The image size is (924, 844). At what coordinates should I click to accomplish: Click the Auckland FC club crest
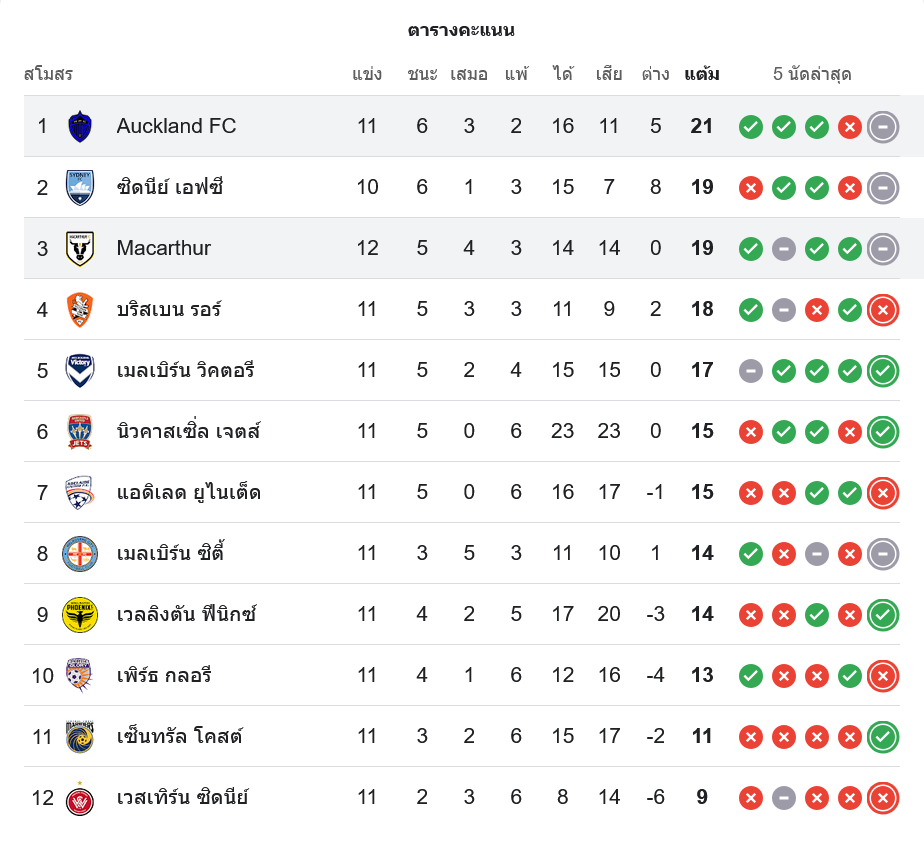pyautogui.click(x=80, y=126)
